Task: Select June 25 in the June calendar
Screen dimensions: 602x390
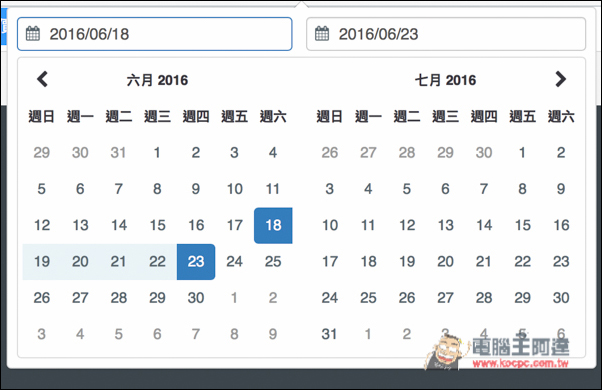Action: click(273, 262)
